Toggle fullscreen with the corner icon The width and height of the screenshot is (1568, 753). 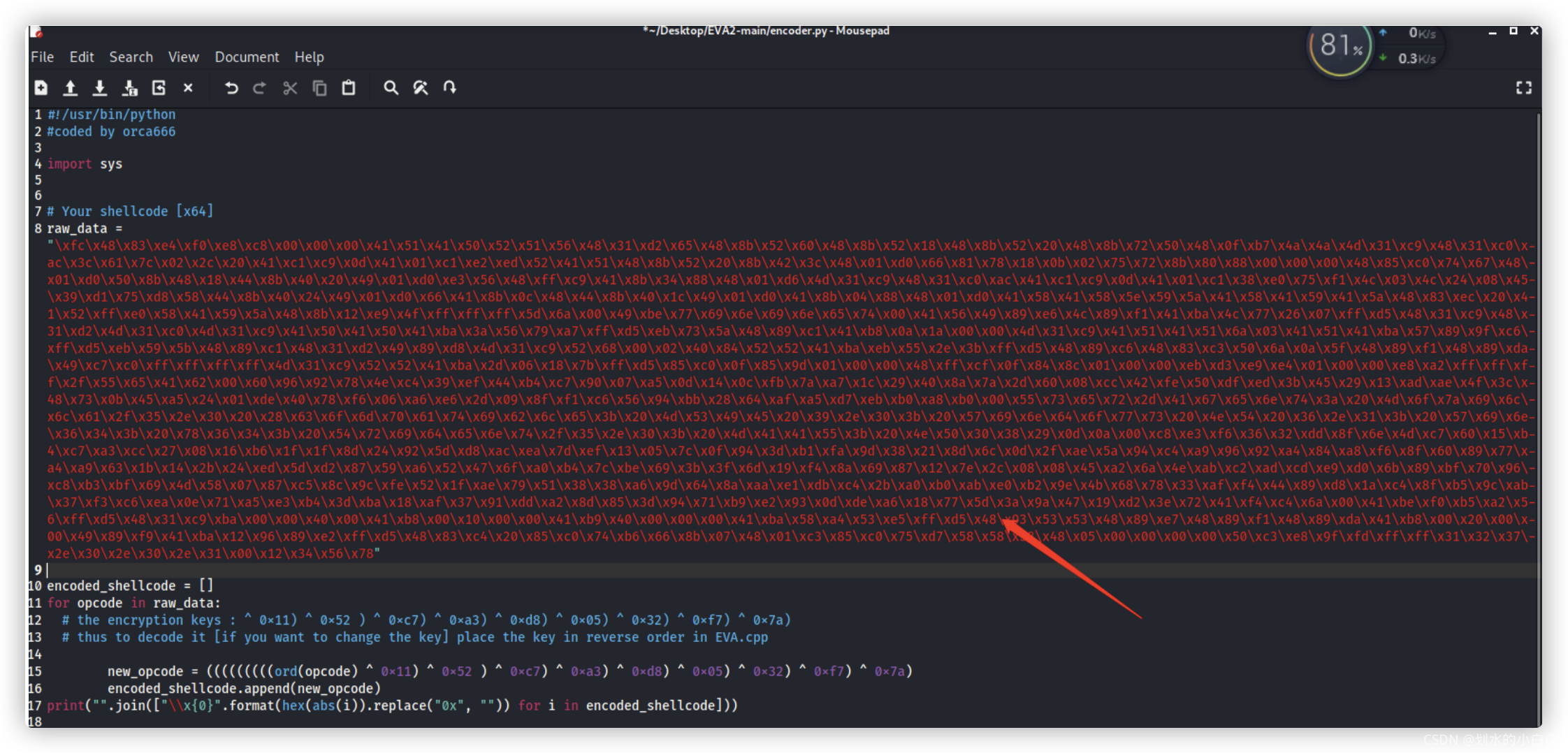[x=1524, y=87]
